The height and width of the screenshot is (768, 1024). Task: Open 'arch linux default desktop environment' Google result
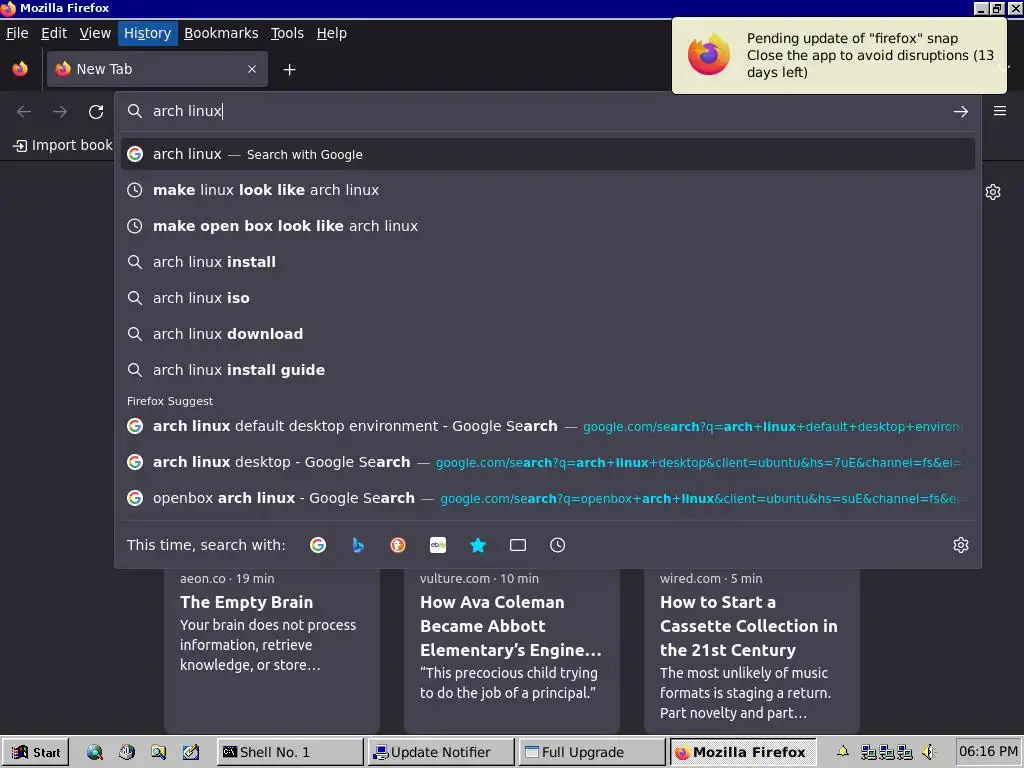(x=548, y=426)
